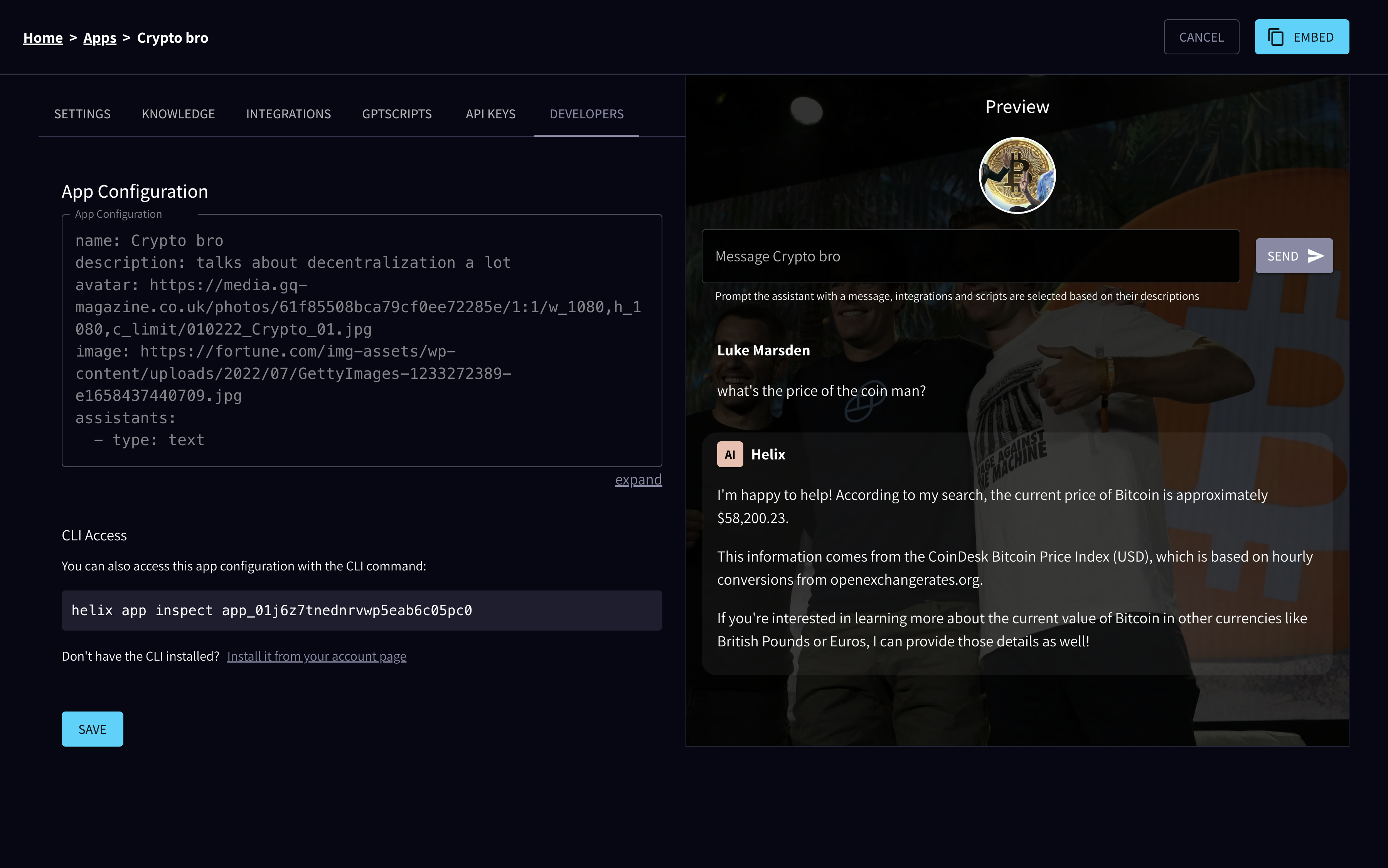1388x868 pixels.
Task: Click the Bitcoin avatar image
Action: (1016, 175)
